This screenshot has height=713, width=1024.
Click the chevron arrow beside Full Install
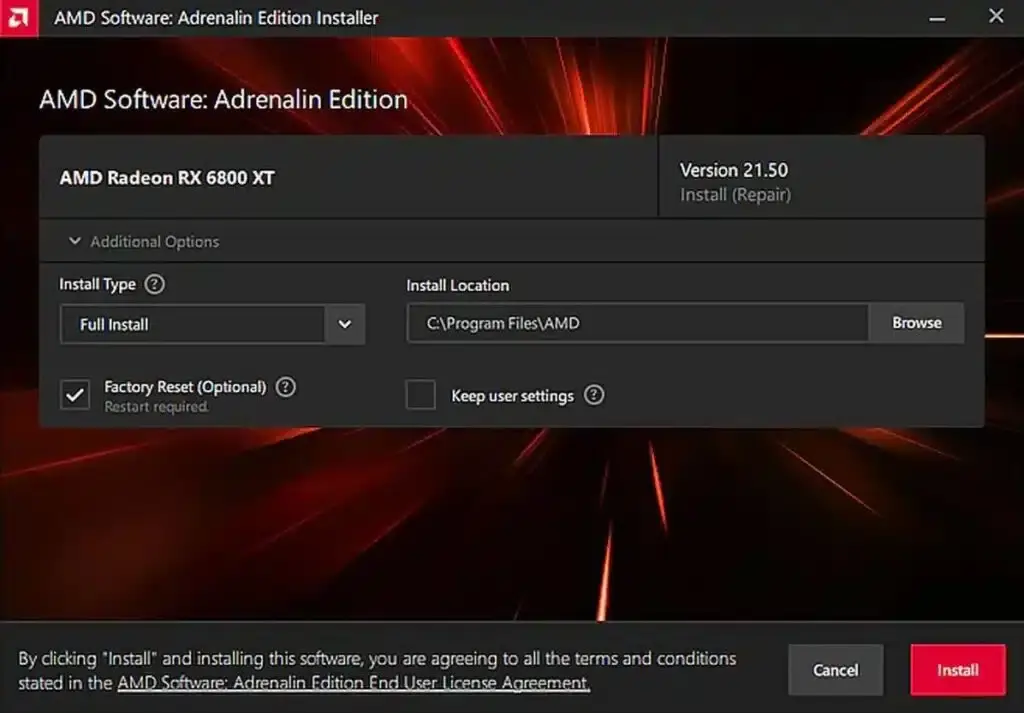(345, 324)
